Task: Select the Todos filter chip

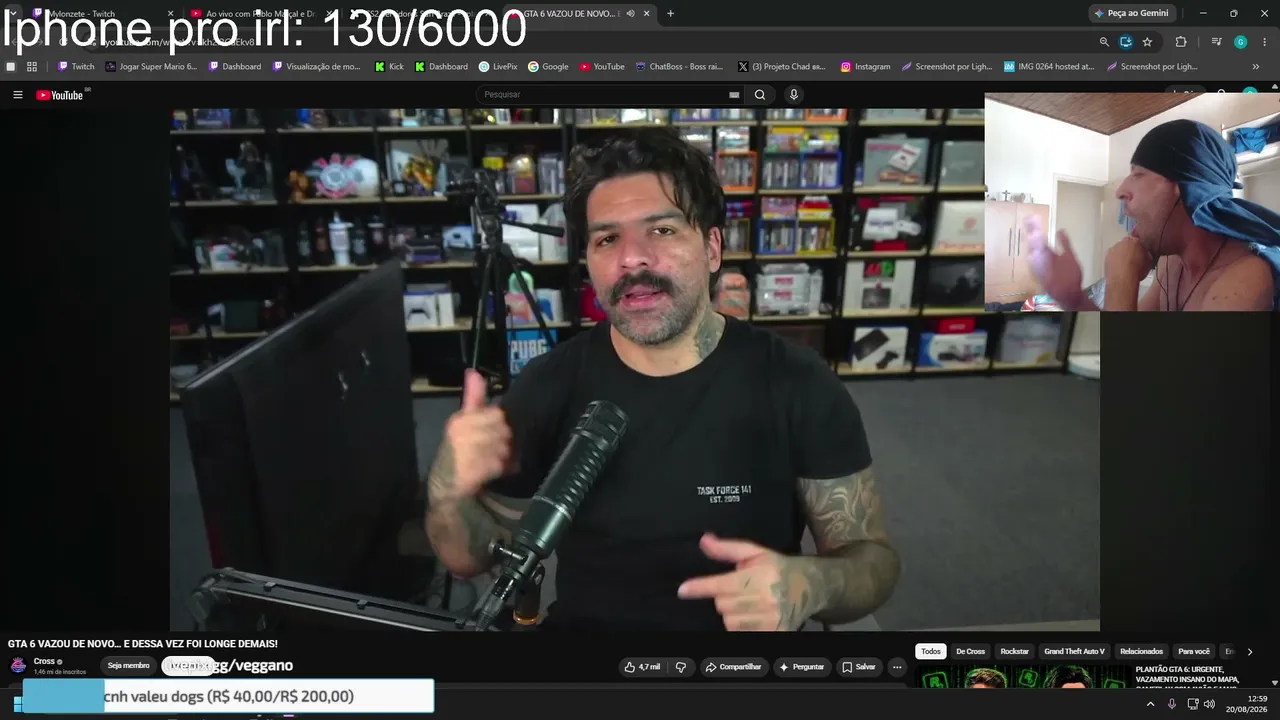Action: pyautogui.click(x=931, y=652)
